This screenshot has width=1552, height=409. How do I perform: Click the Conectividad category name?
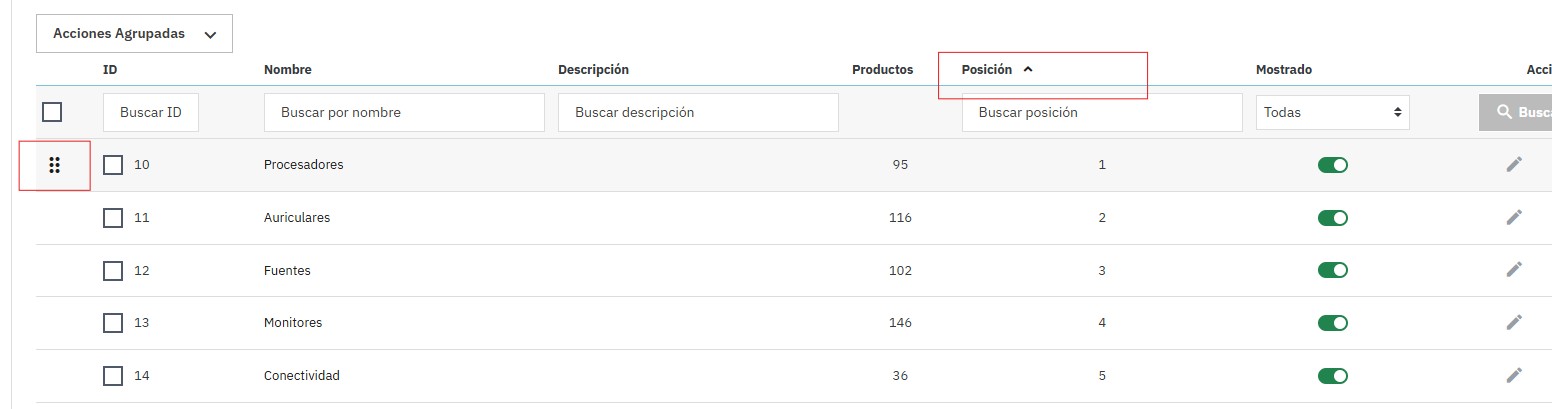pos(301,375)
